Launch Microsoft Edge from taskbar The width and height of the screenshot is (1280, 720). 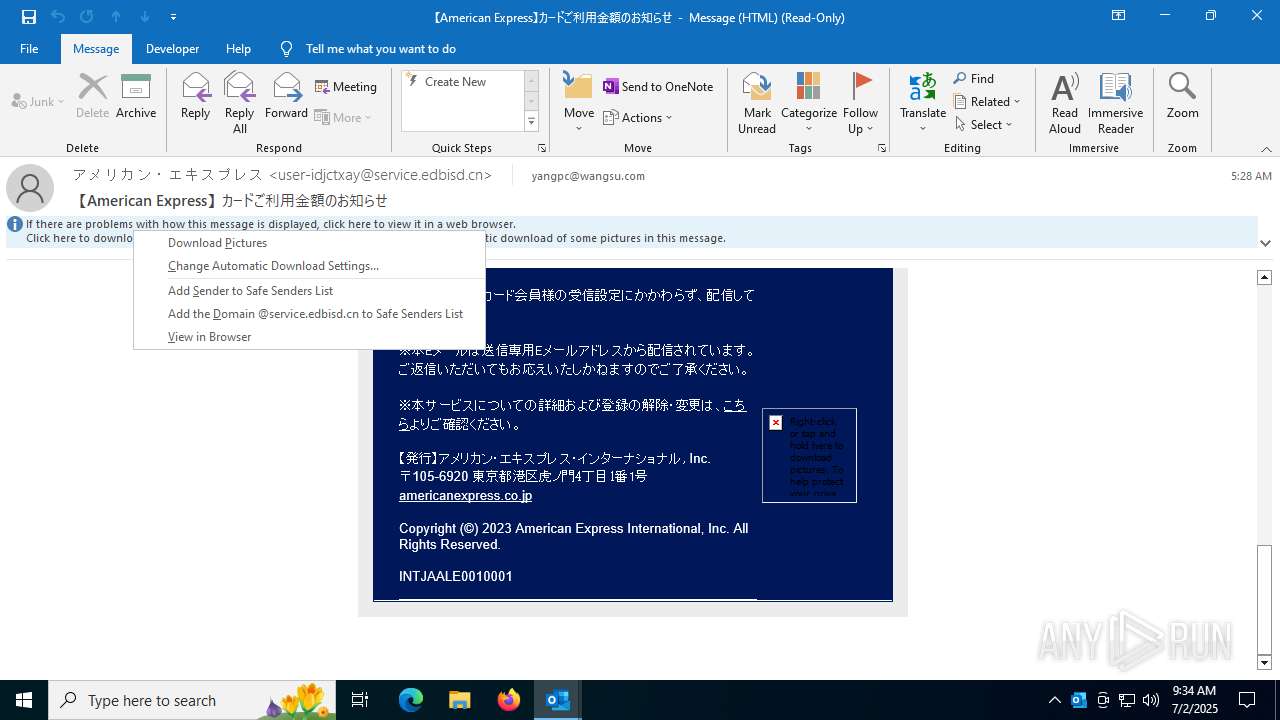tap(411, 700)
